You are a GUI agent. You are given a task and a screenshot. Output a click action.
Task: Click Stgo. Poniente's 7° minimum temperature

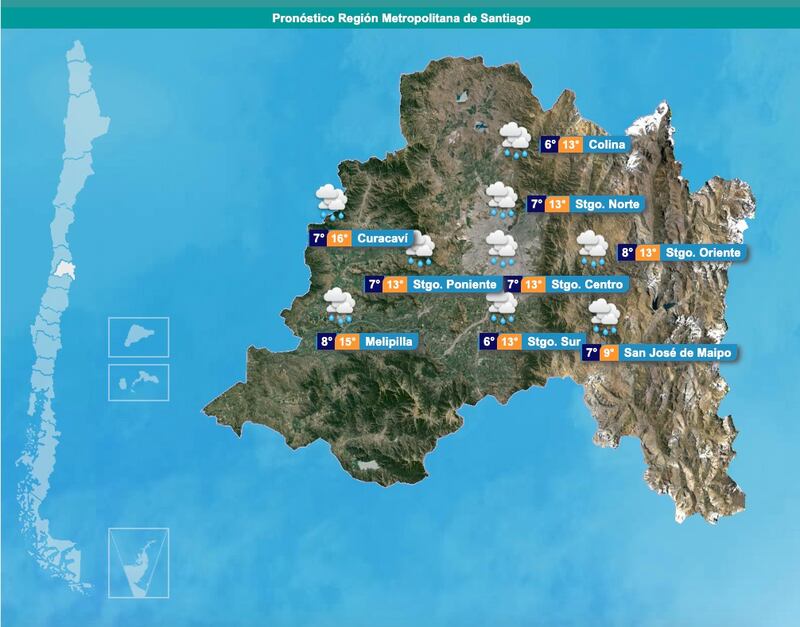pyautogui.click(x=374, y=284)
